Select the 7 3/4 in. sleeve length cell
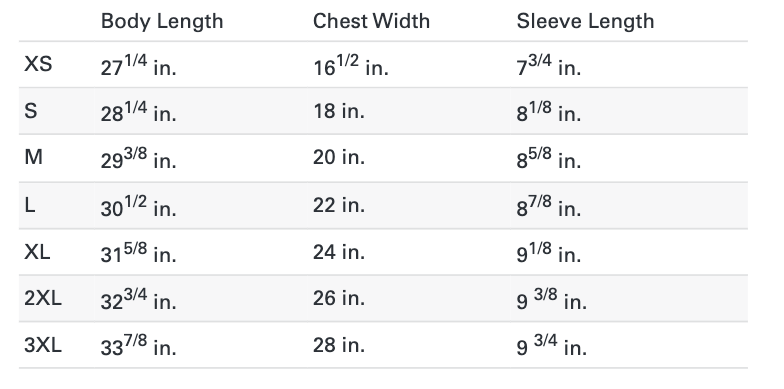The width and height of the screenshot is (784, 389). tap(549, 65)
